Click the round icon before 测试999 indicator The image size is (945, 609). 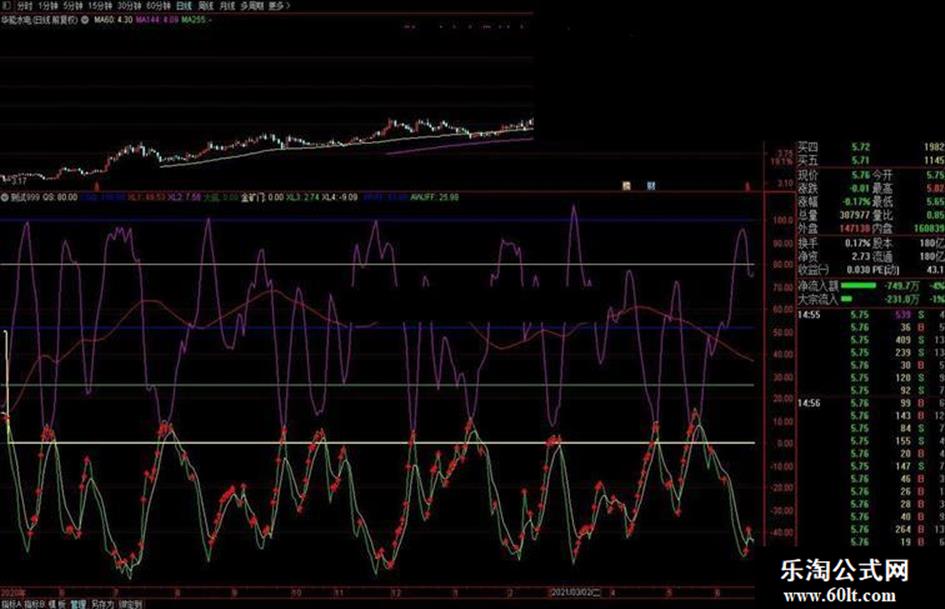click(5, 197)
